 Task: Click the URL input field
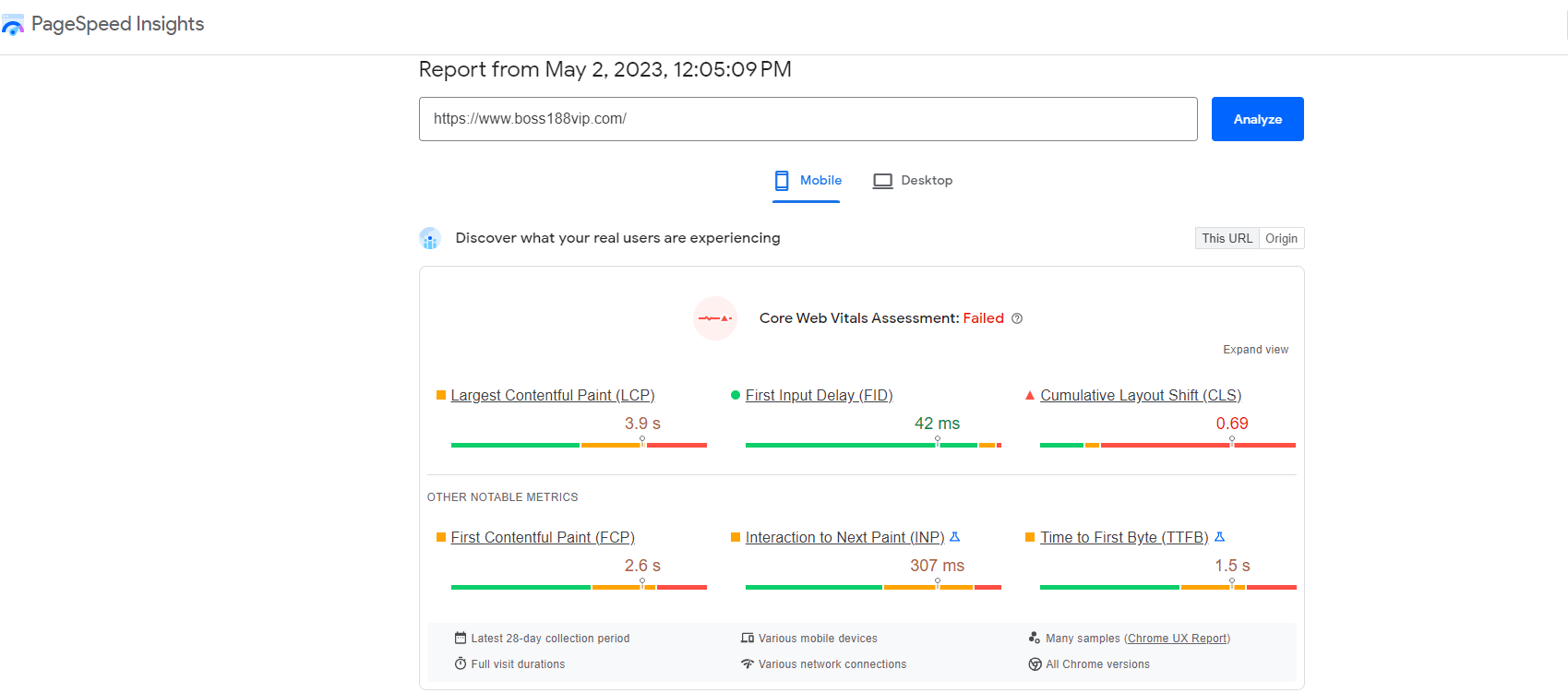coord(808,119)
